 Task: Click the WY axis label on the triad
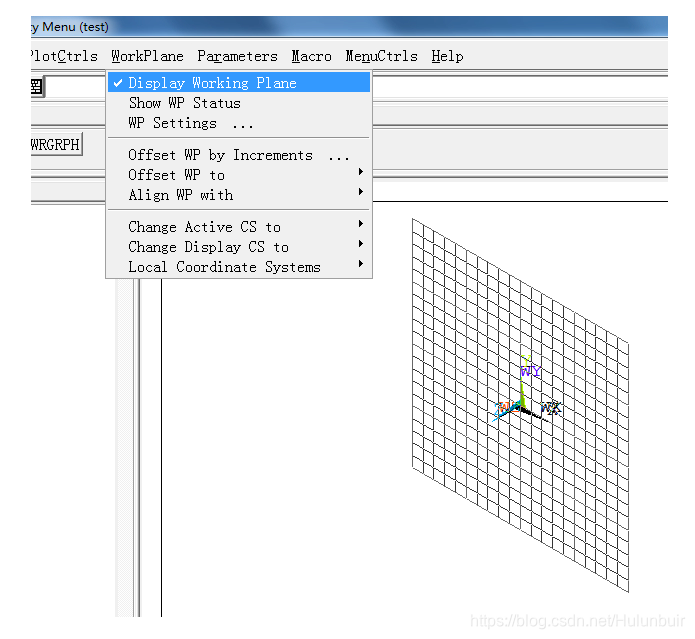point(530,371)
